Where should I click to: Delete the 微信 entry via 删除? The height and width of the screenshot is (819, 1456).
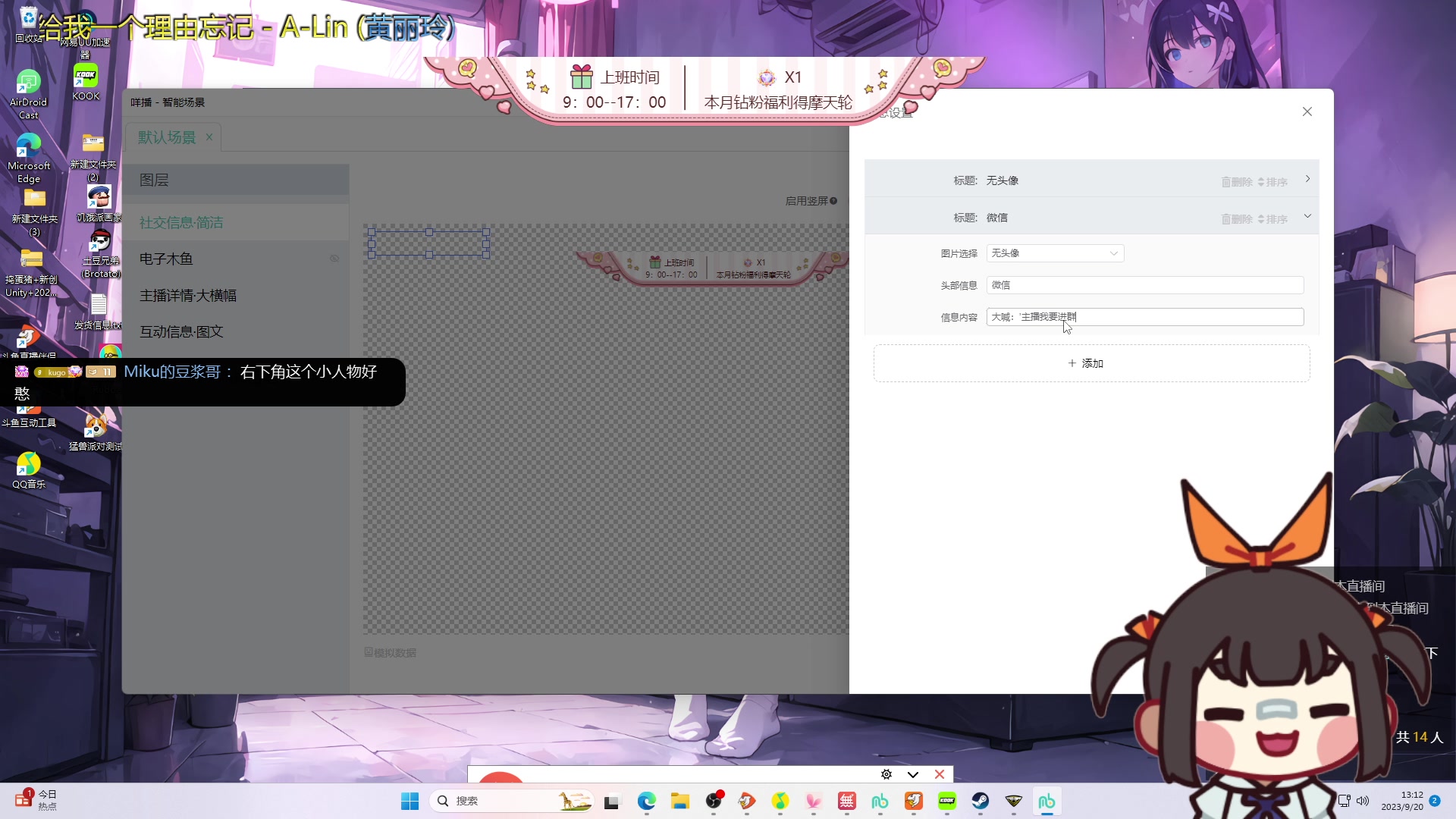point(1236,219)
